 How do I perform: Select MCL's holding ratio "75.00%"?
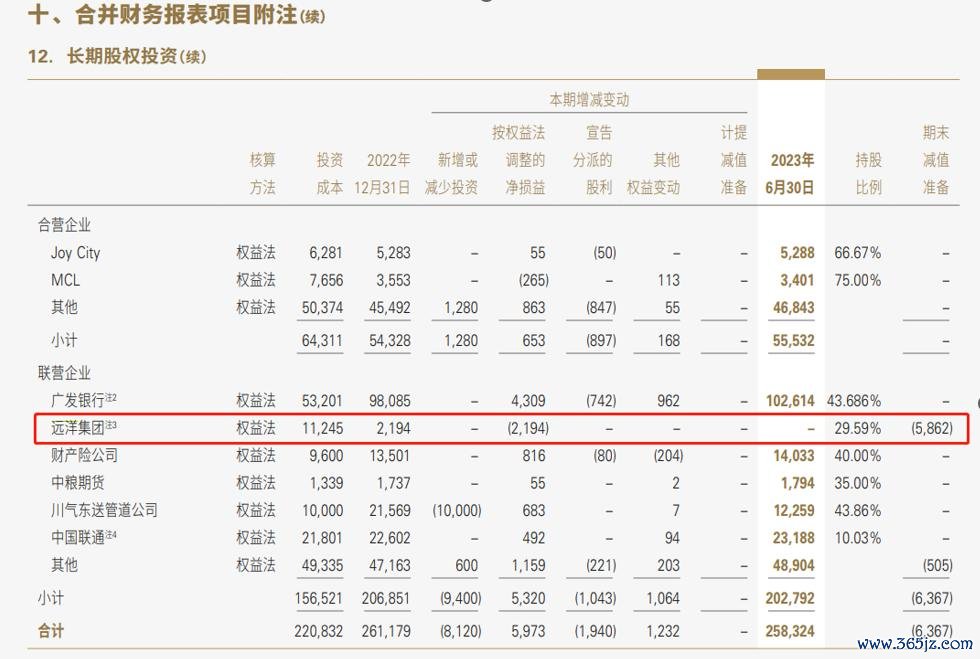pos(858,280)
